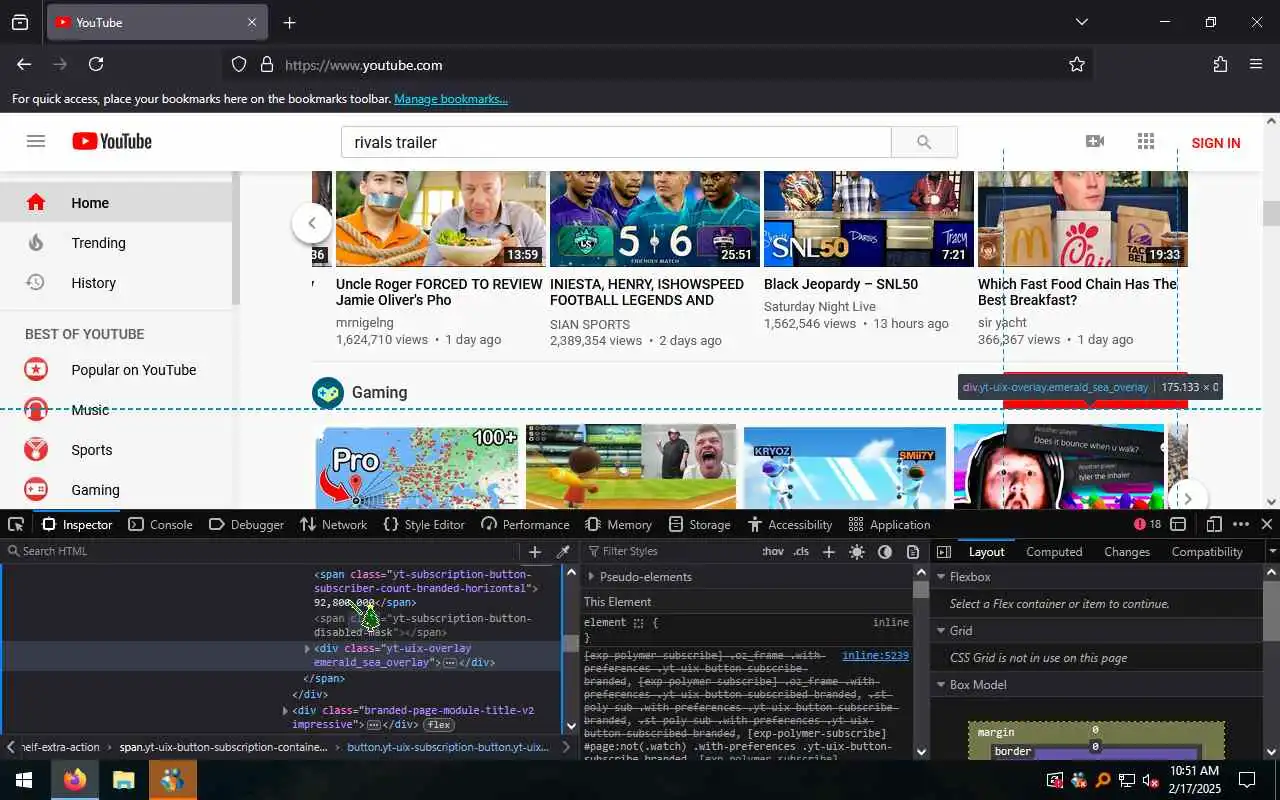Screen dimensions: 1280x800
Task: Open the YouTube hamburger guide menu
Action: (36, 142)
